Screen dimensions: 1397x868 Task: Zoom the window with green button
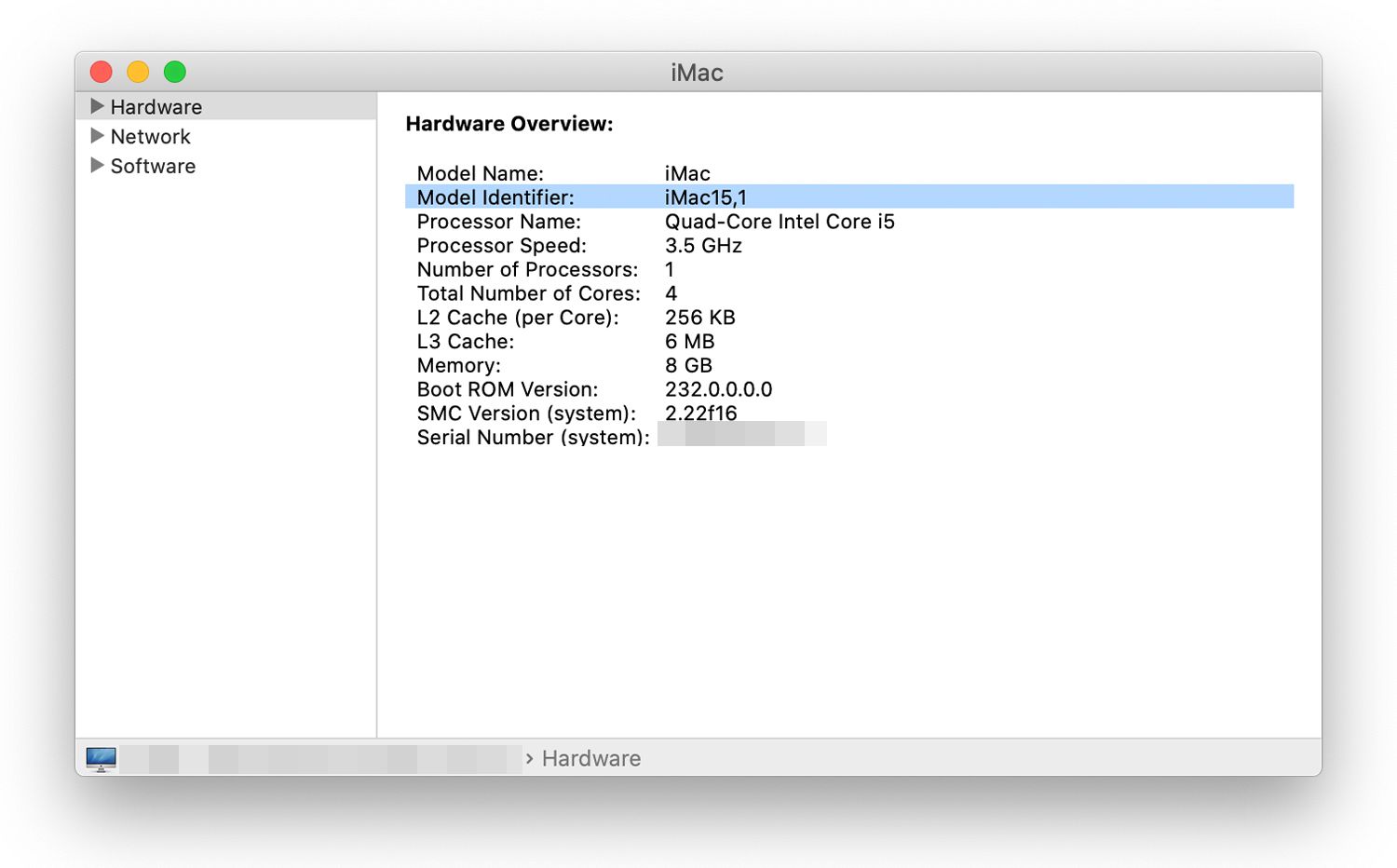point(175,72)
